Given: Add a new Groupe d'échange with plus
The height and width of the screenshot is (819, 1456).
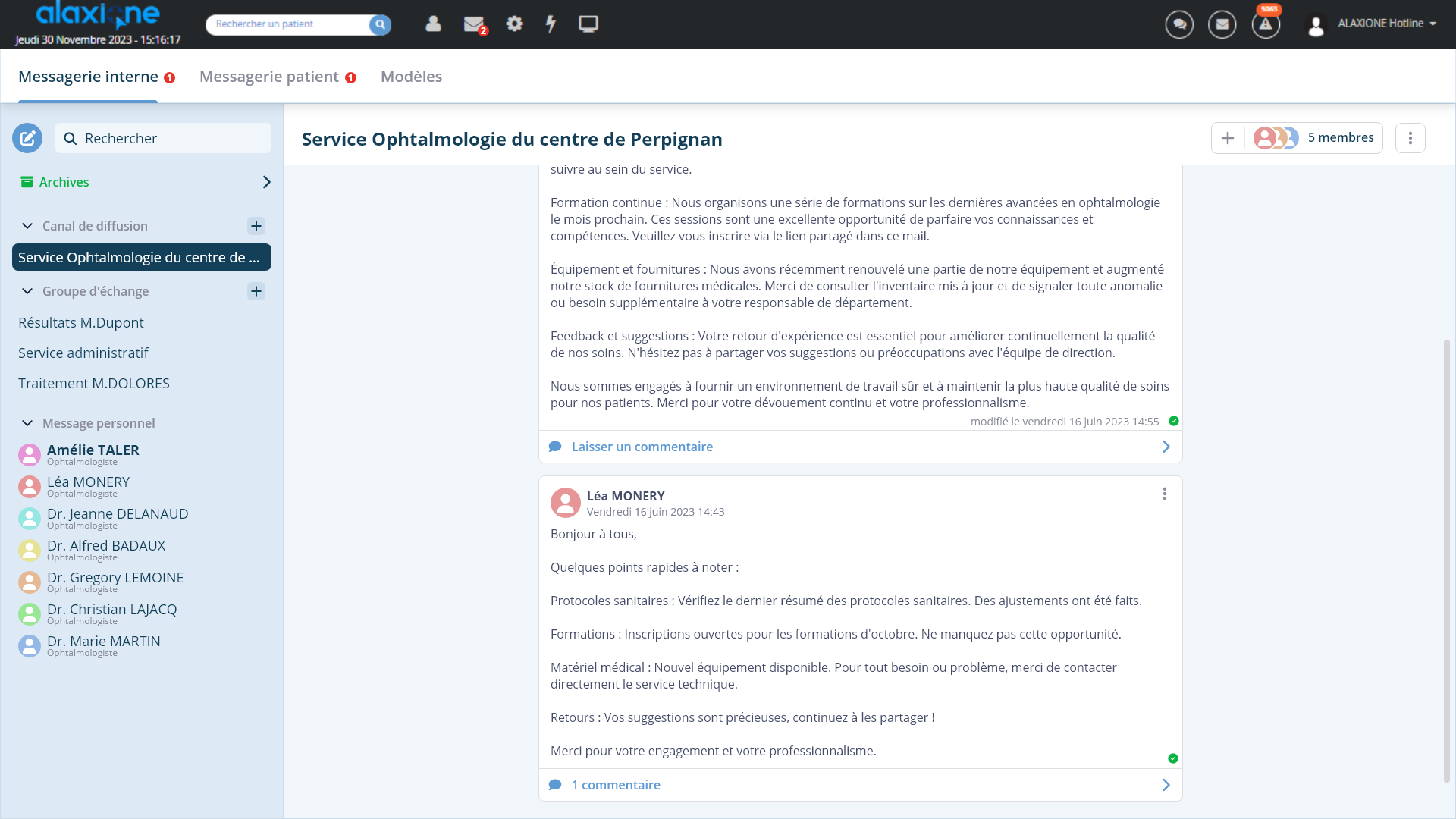Looking at the screenshot, I should (256, 291).
